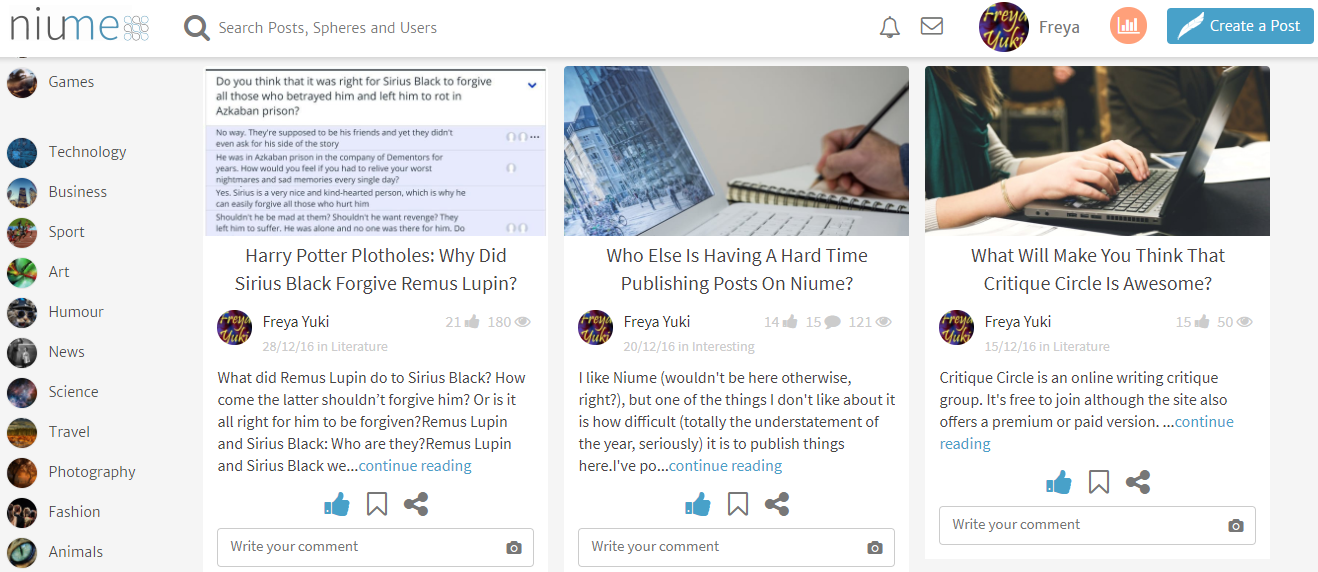This screenshot has width=1318, height=572.
Task: Open the Sport sphere icon
Action: tap(22, 233)
